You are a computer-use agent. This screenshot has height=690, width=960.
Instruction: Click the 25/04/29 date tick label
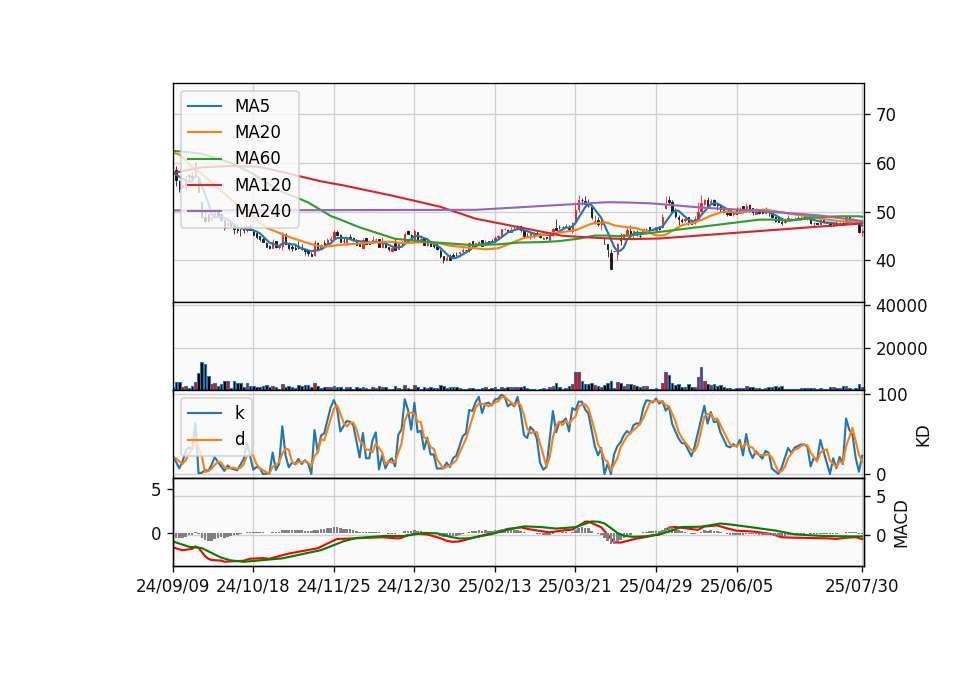[656, 586]
